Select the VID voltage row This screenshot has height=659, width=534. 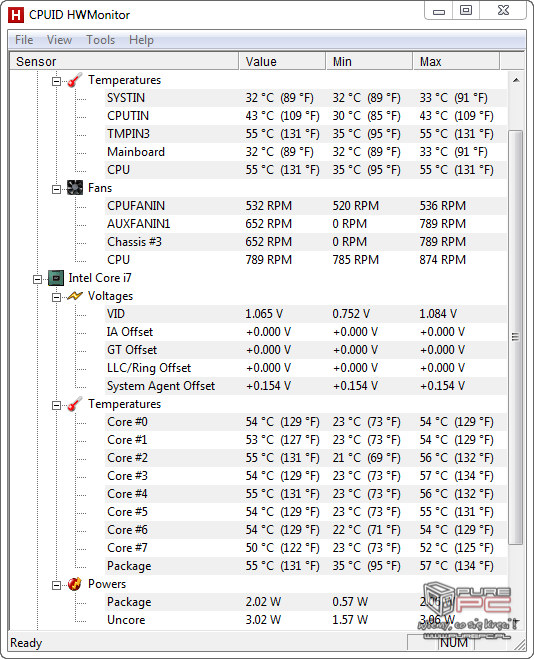click(x=305, y=314)
